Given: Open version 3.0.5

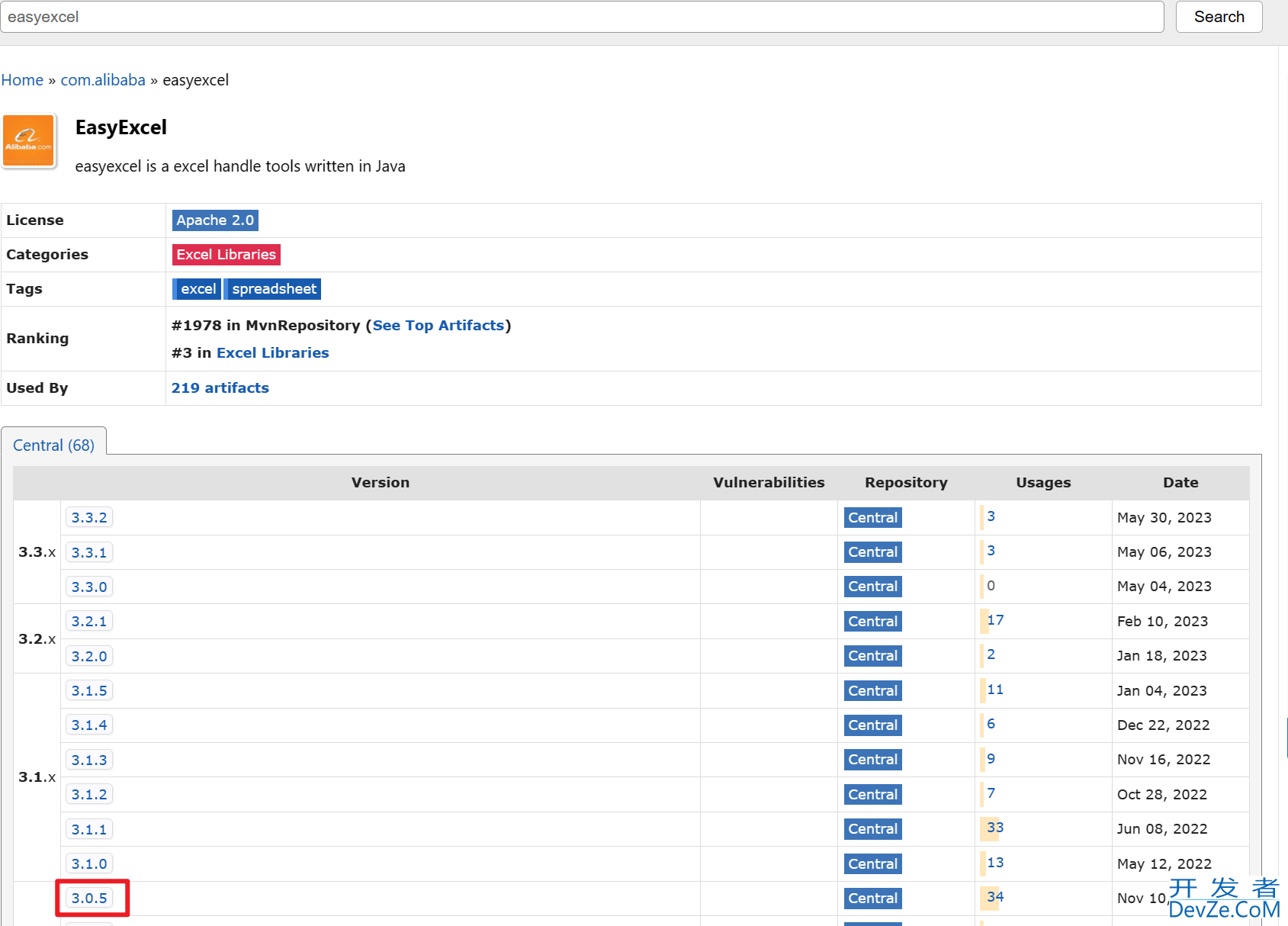Looking at the screenshot, I should tap(89, 899).
